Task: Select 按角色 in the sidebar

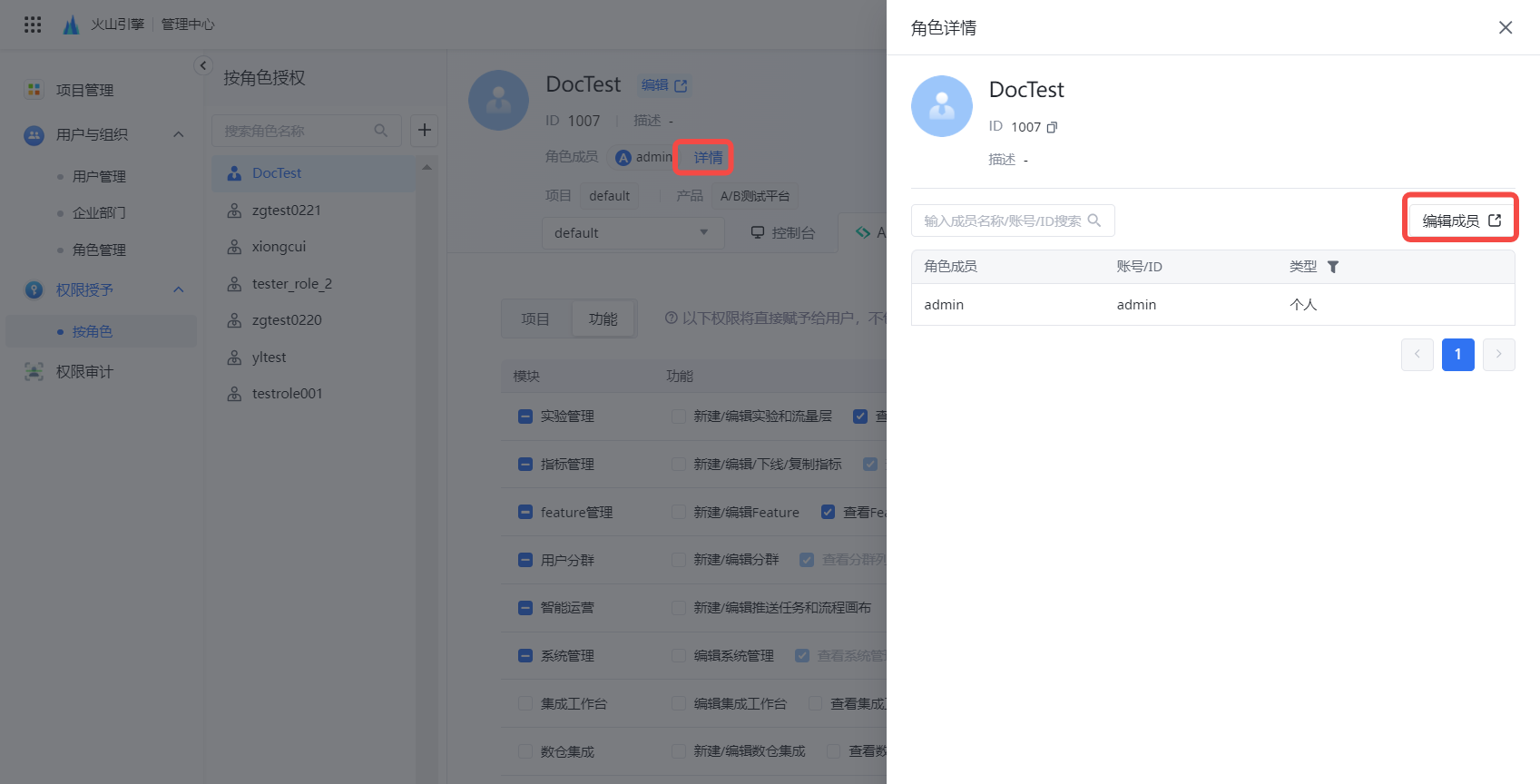Action: pyautogui.click(x=102, y=332)
